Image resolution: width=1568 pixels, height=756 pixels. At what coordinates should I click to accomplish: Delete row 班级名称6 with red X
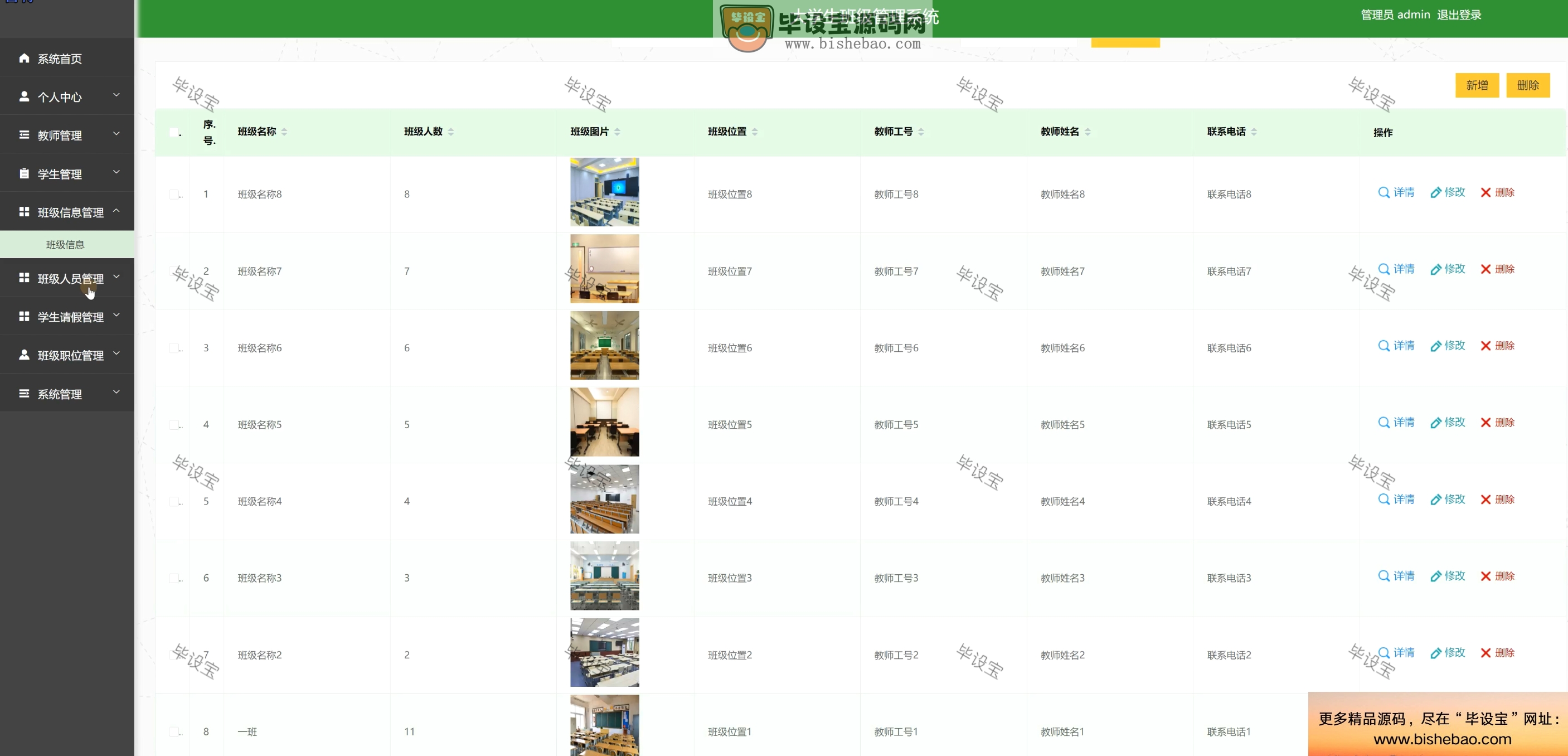click(x=1486, y=346)
